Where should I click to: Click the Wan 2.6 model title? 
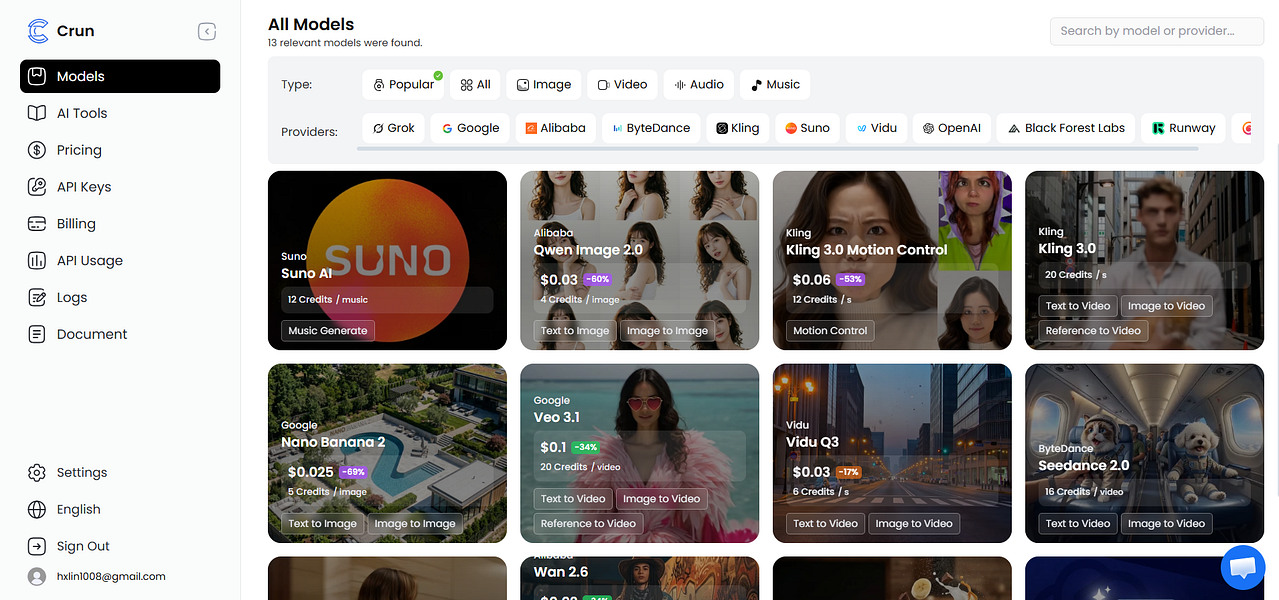pos(561,573)
